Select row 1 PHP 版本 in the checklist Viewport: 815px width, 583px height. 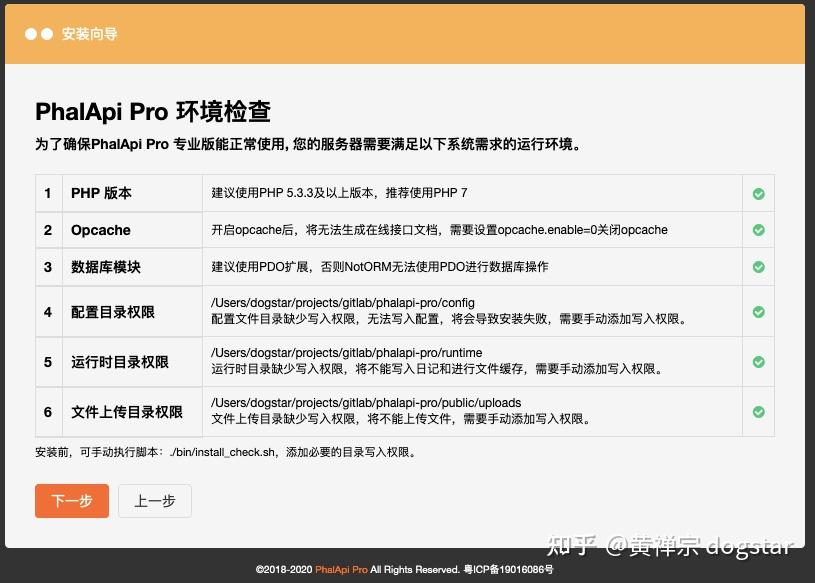tap(103, 193)
